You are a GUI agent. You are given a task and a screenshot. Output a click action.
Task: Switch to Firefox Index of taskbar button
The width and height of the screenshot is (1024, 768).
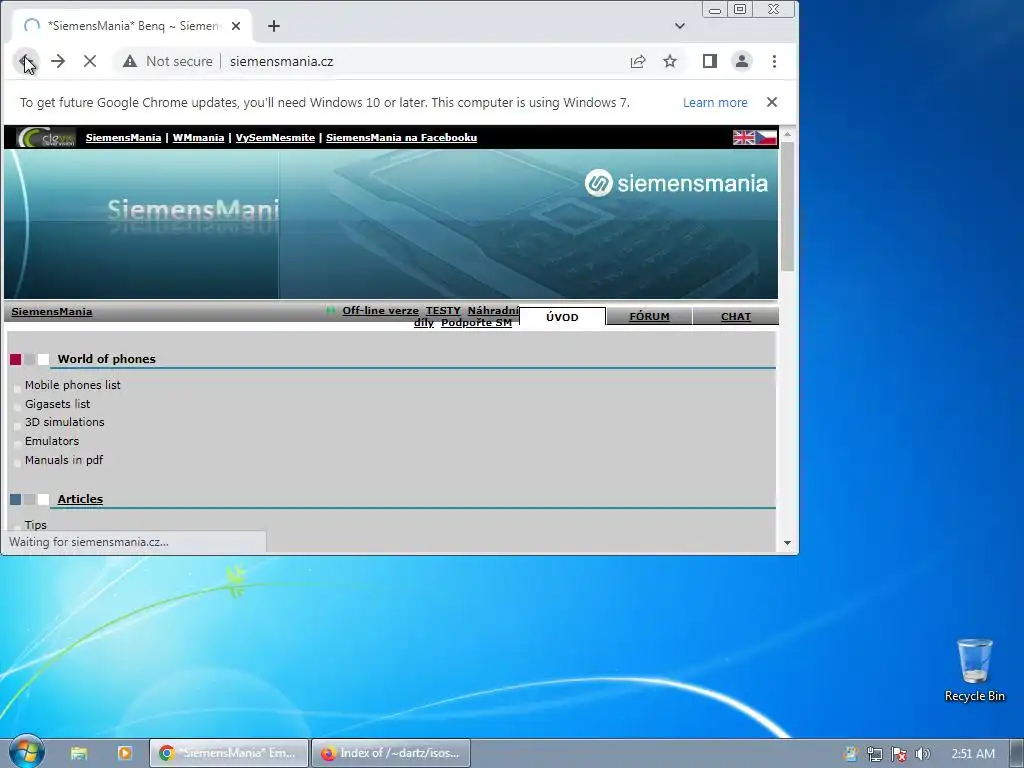point(391,753)
